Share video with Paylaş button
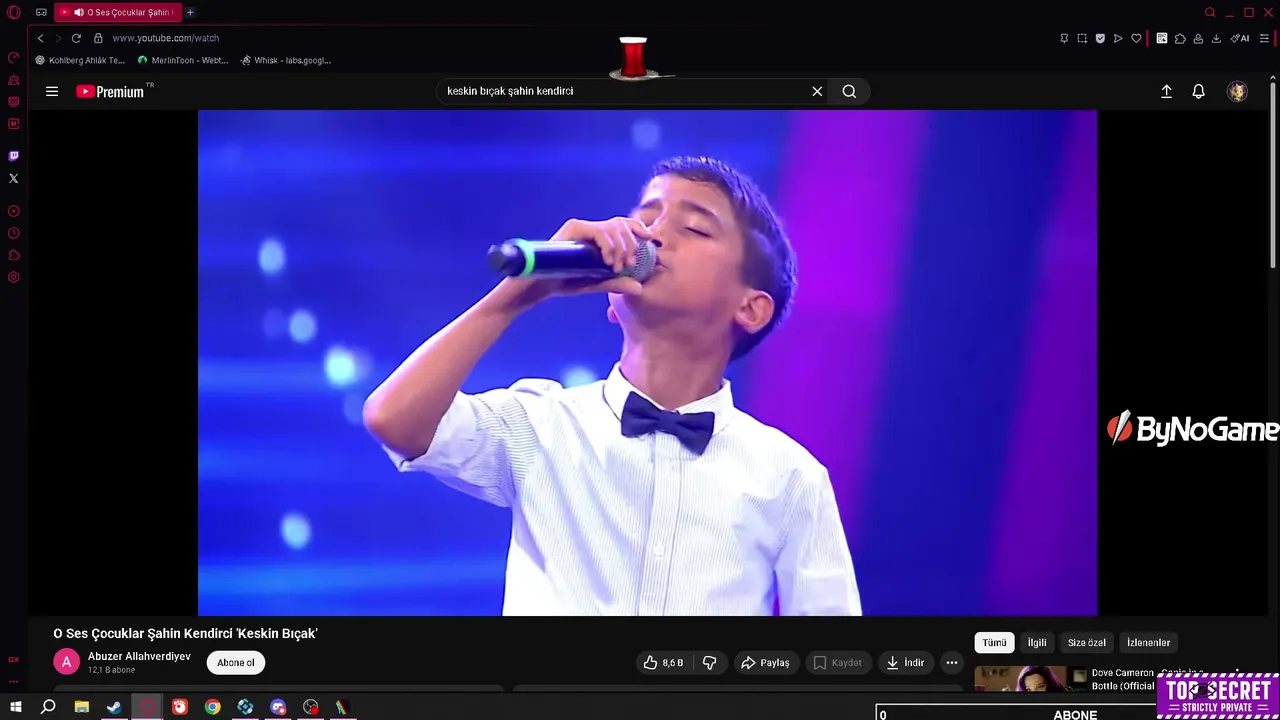The image size is (1280, 720). click(765, 662)
